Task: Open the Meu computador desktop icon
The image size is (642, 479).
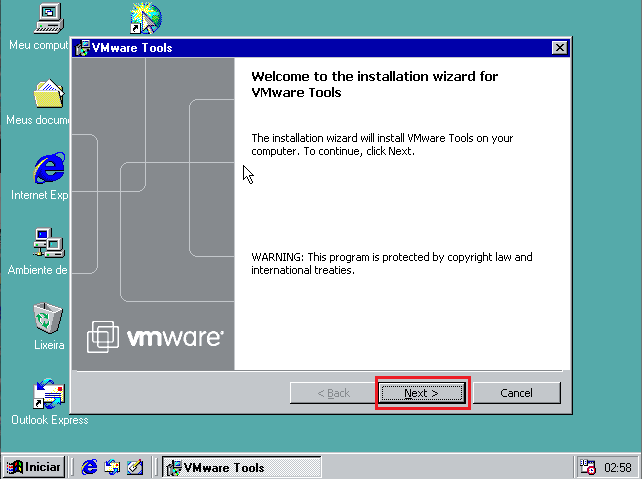Action: click(x=49, y=18)
